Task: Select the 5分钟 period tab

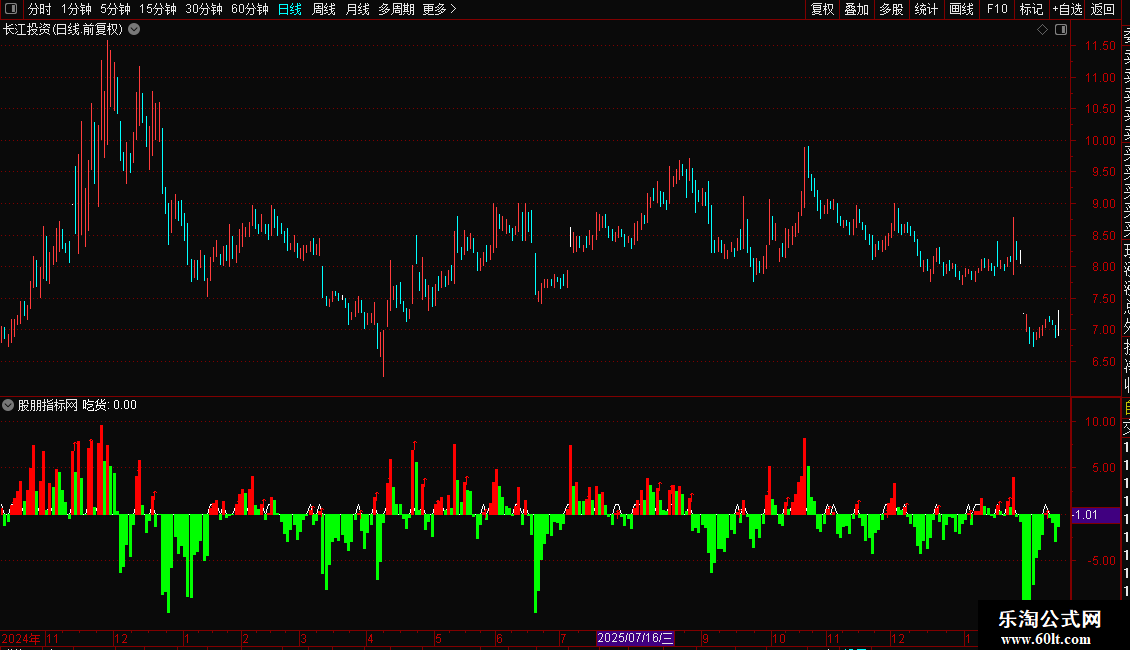Action: pos(115,9)
